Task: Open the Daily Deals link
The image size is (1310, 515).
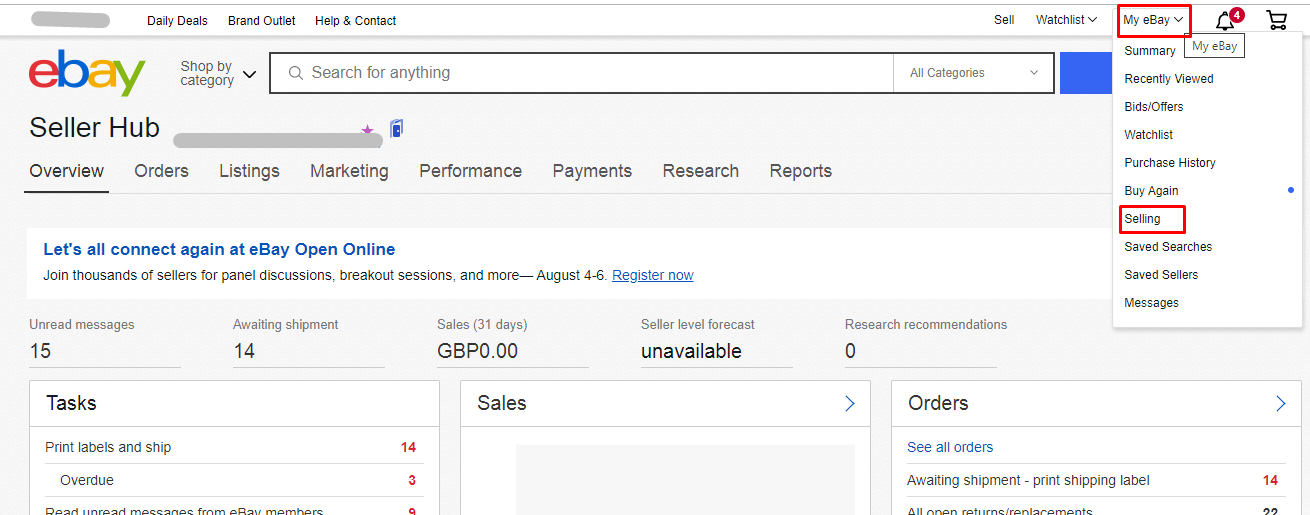Action: click(x=177, y=20)
